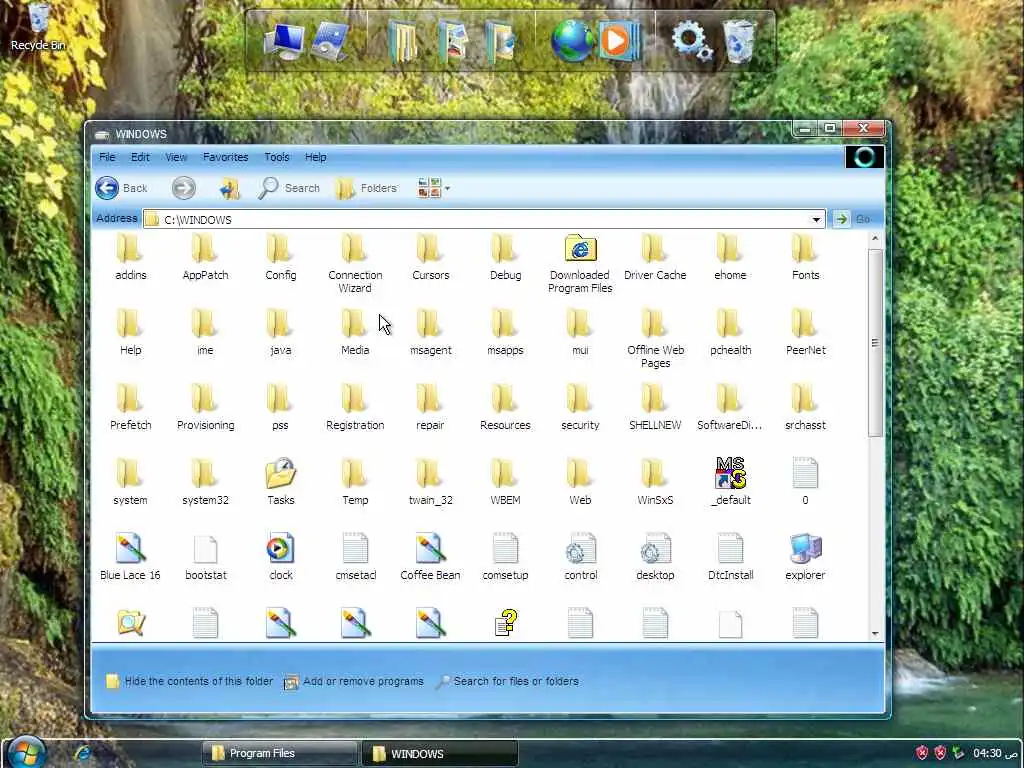The width and height of the screenshot is (1024, 768).
Task: Switch to Program Files taskbar window
Action: pos(279,754)
